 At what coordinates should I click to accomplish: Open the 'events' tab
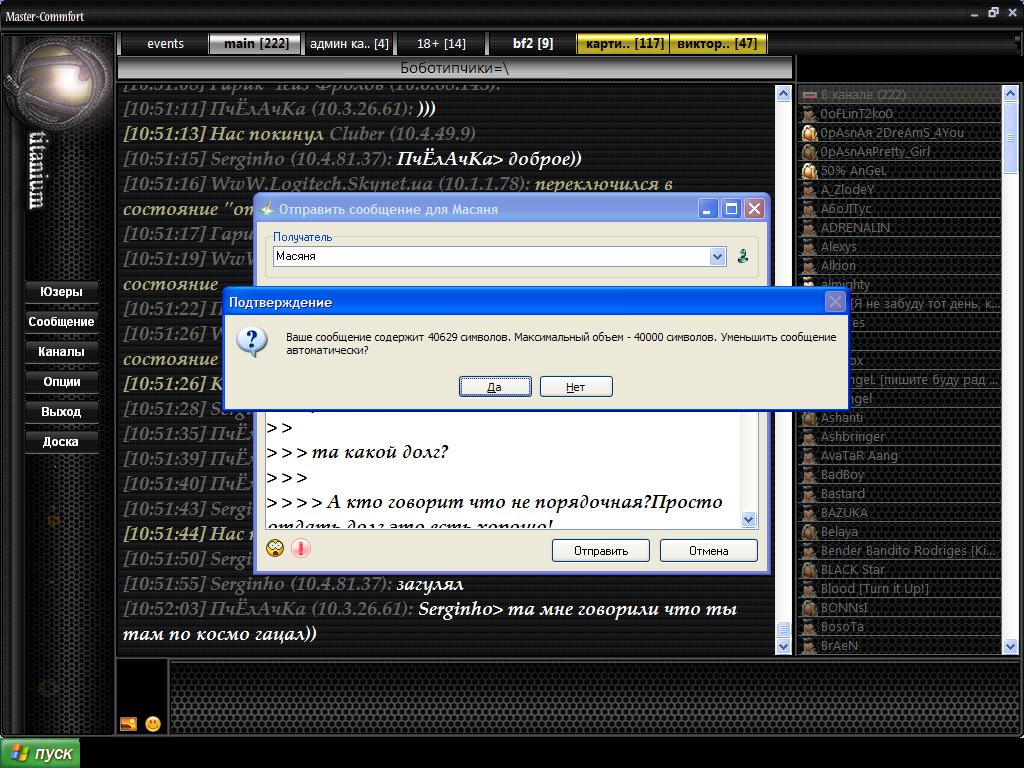coord(165,44)
